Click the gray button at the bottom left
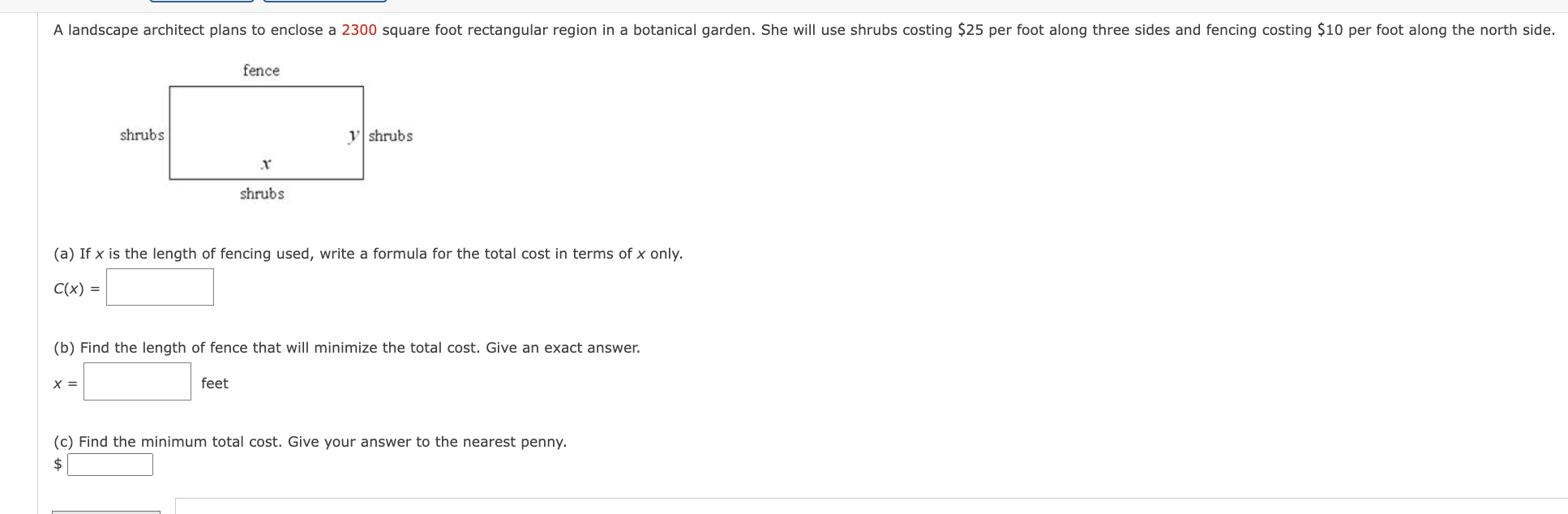Image resolution: width=1568 pixels, height=514 pixels. pyautogui.click(x=105, y=512)
